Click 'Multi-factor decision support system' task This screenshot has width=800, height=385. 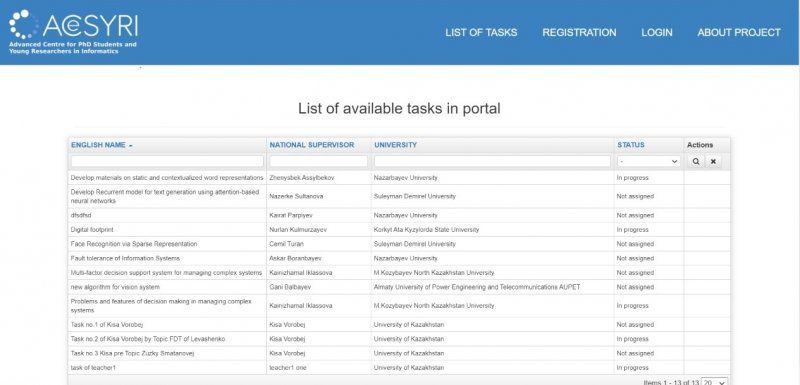166,273
